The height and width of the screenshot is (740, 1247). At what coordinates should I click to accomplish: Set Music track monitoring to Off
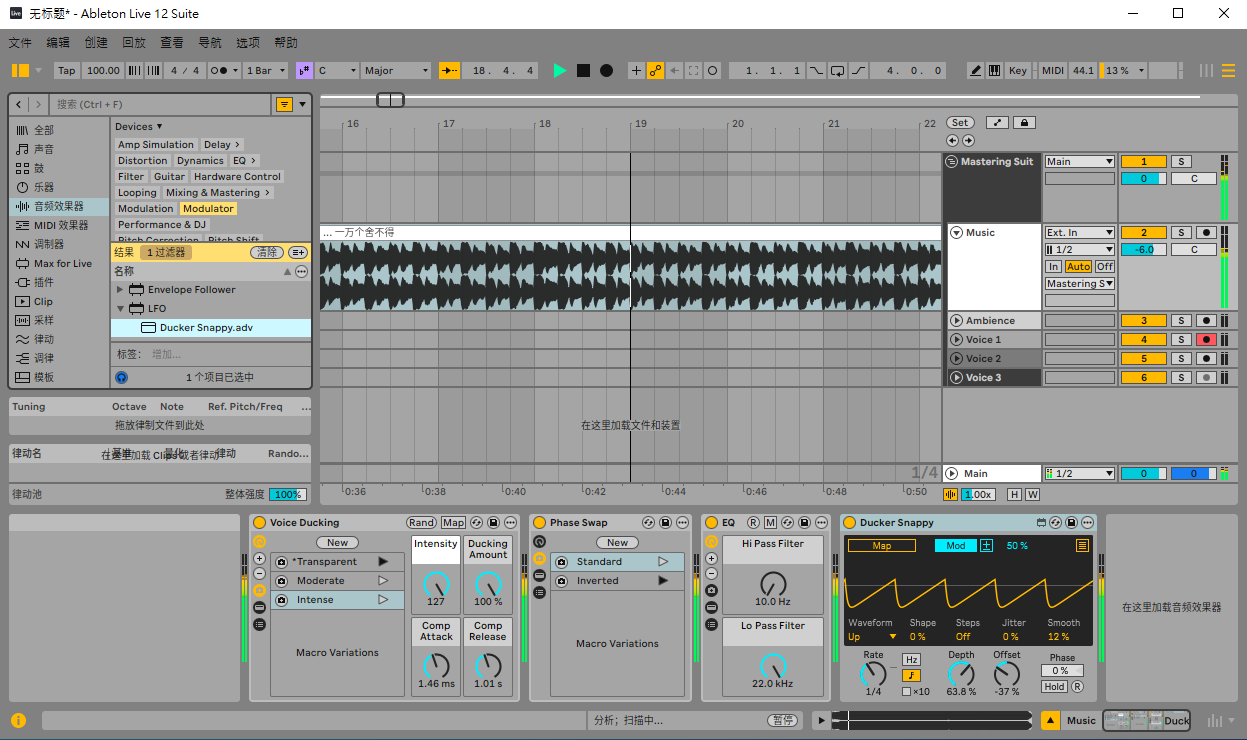[x=1104, y=267]
